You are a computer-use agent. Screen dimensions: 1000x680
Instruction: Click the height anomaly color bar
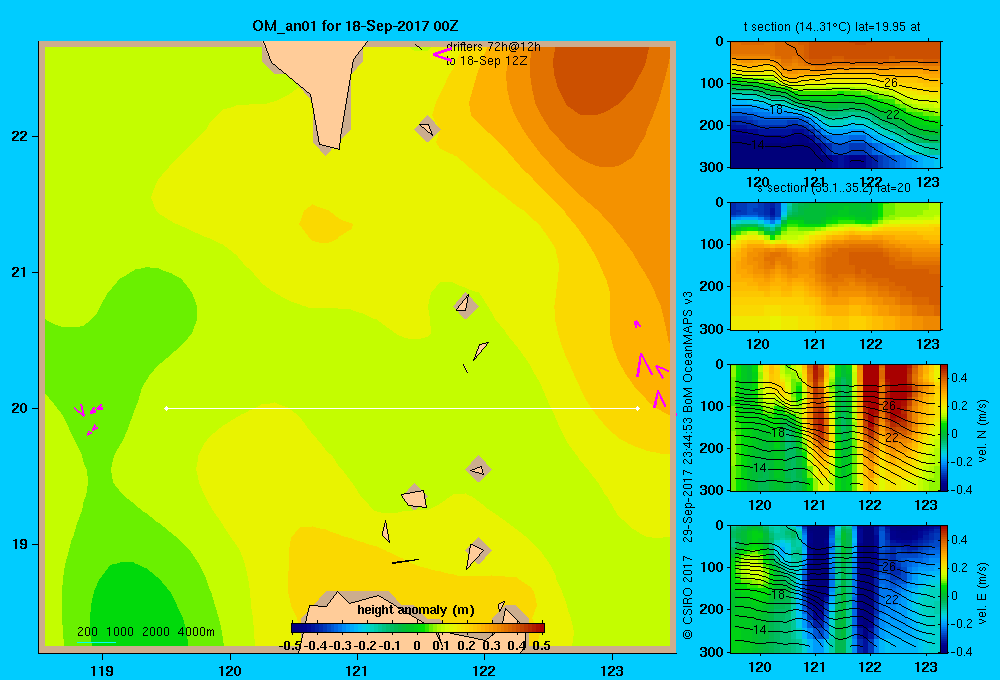coord(418,628)
